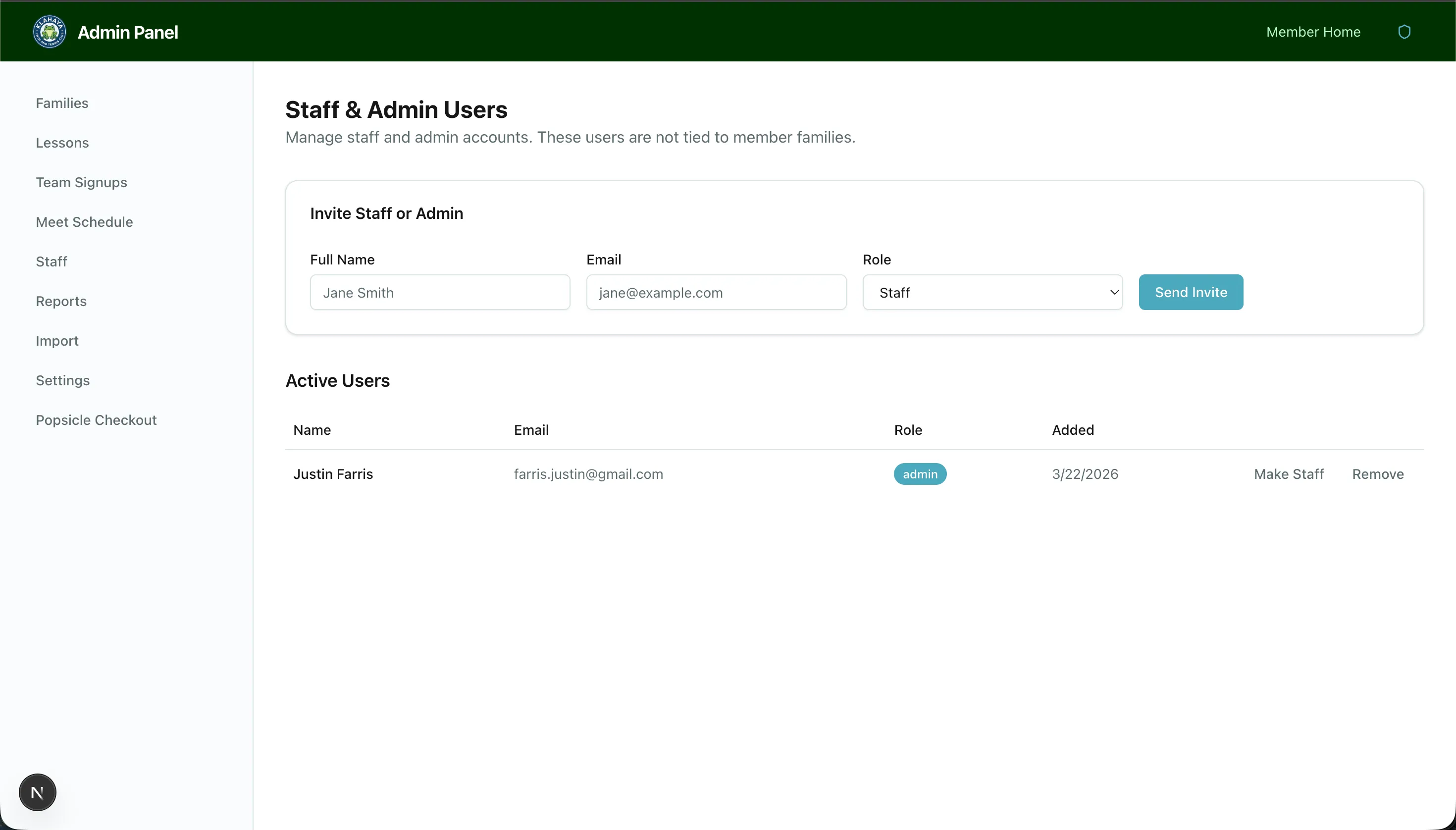Go to Member Home link
Image resolution: width=1456 pixels, height=830 pixels.
tap(1313, 32)
